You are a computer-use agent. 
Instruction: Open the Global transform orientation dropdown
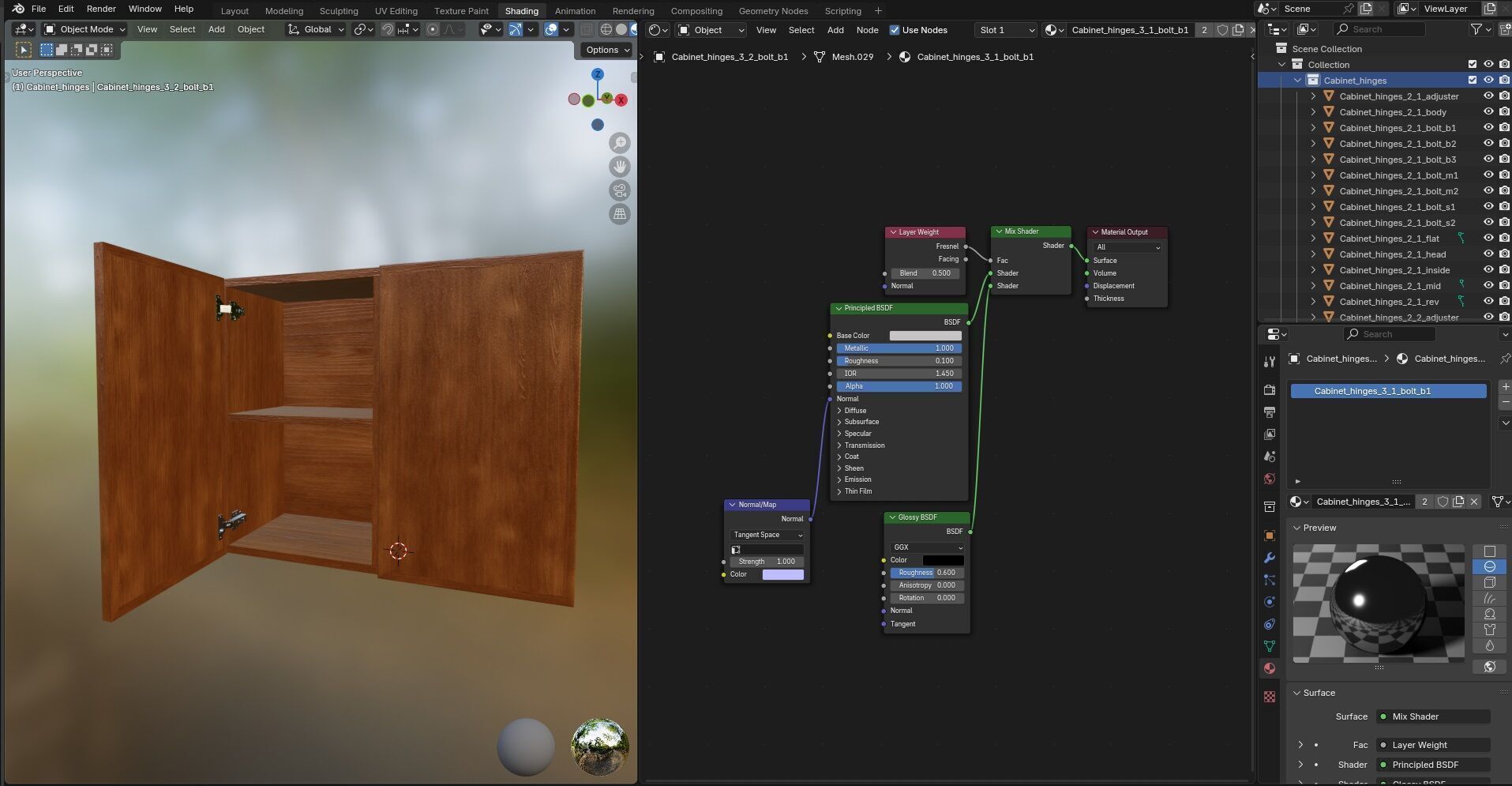[x=316, y=29]
